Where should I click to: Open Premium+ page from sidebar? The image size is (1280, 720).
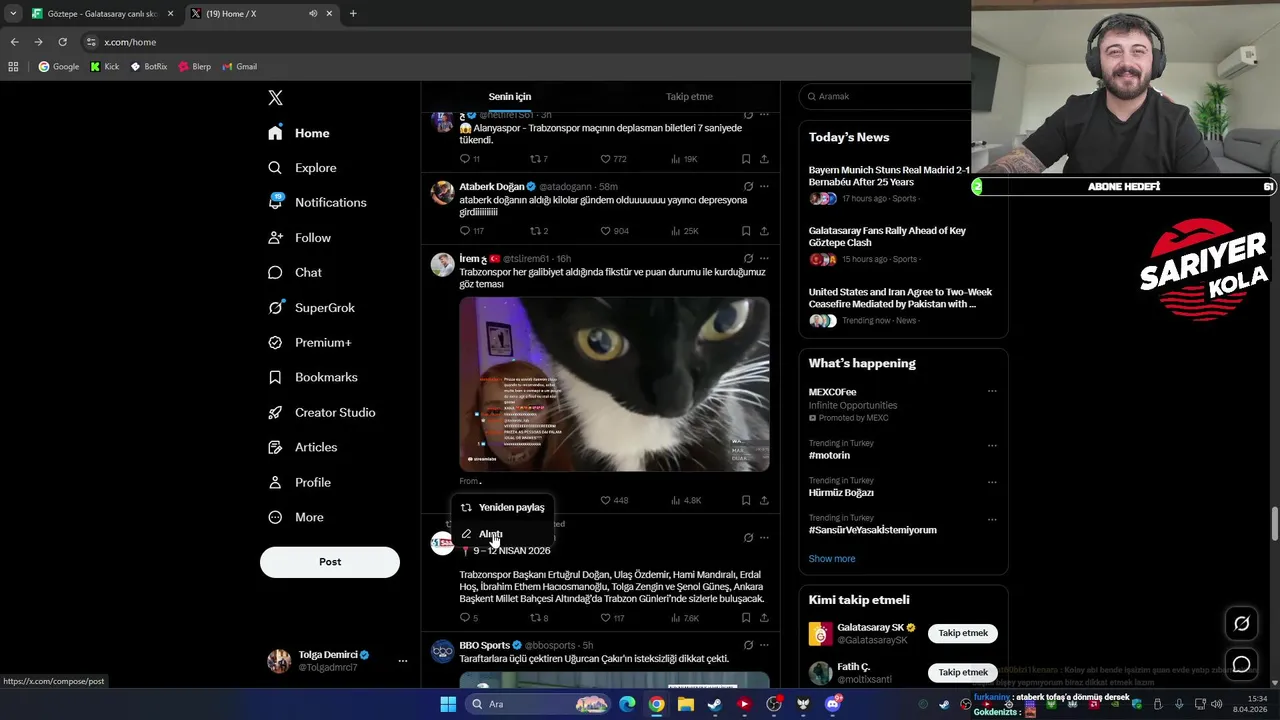coord(309,343)
